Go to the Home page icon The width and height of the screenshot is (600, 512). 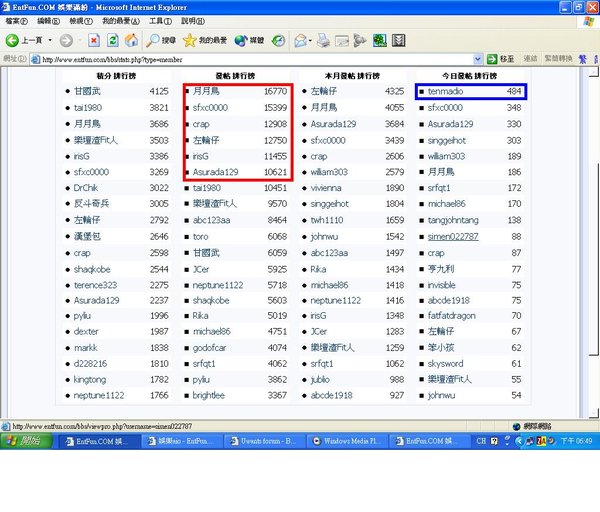(x=131, y=40)
